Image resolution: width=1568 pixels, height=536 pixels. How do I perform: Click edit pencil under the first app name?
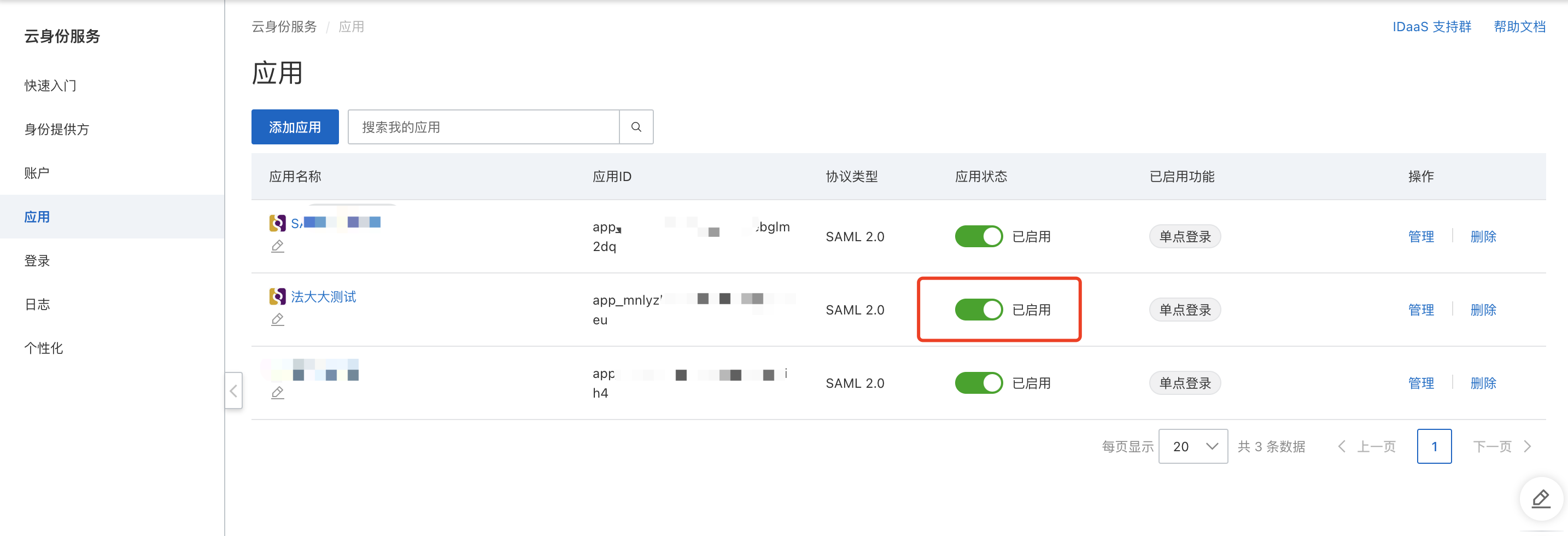278,246
